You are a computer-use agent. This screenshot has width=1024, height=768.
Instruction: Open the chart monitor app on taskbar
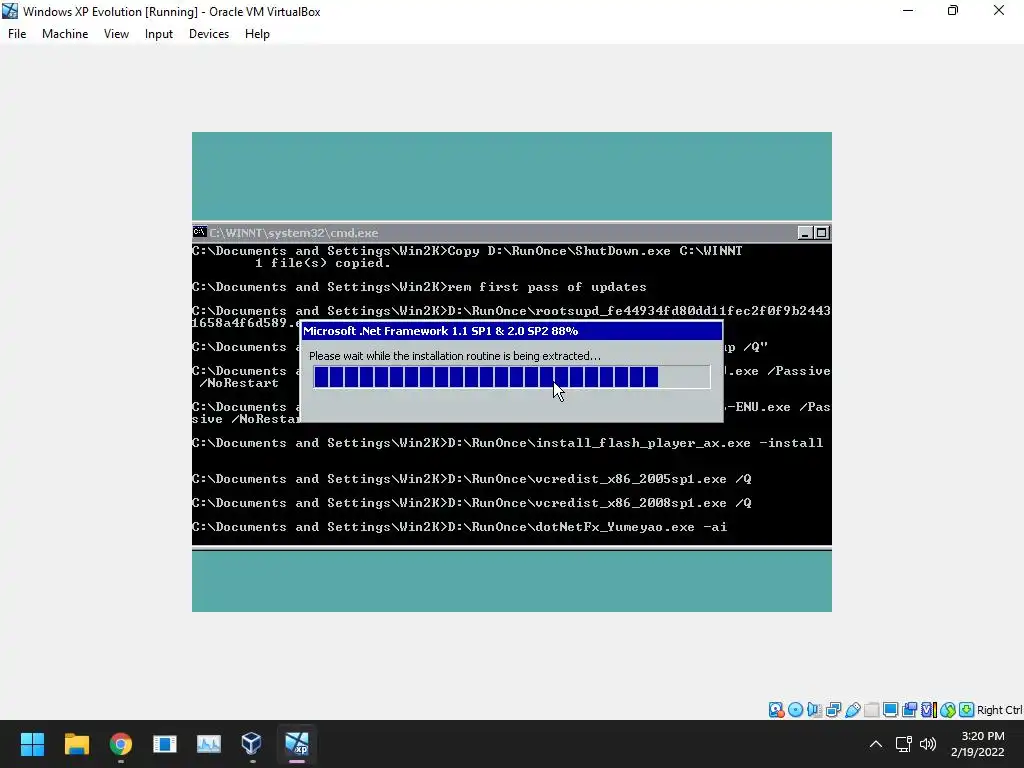[209, 744]
